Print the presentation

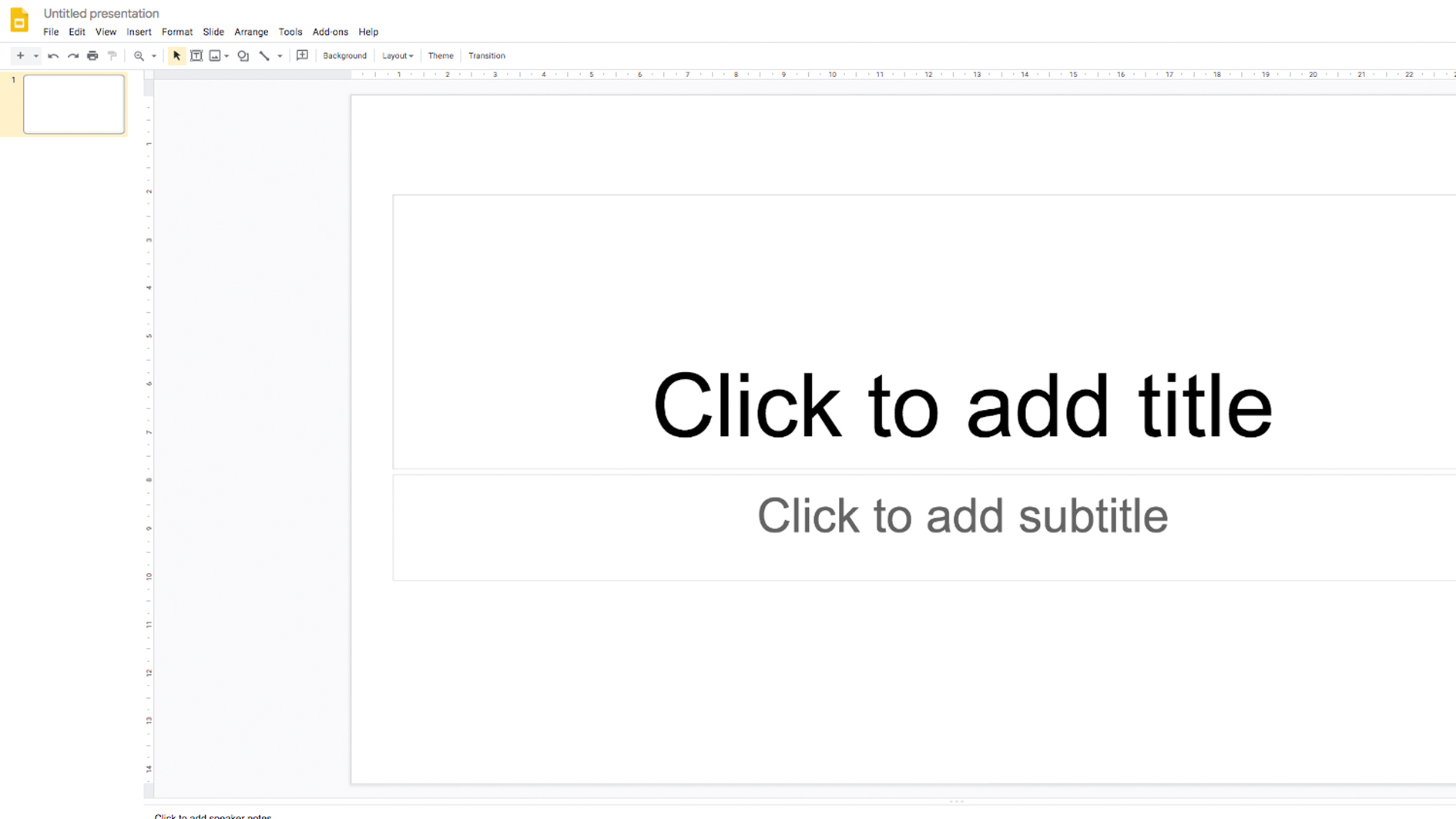(92, 55)
